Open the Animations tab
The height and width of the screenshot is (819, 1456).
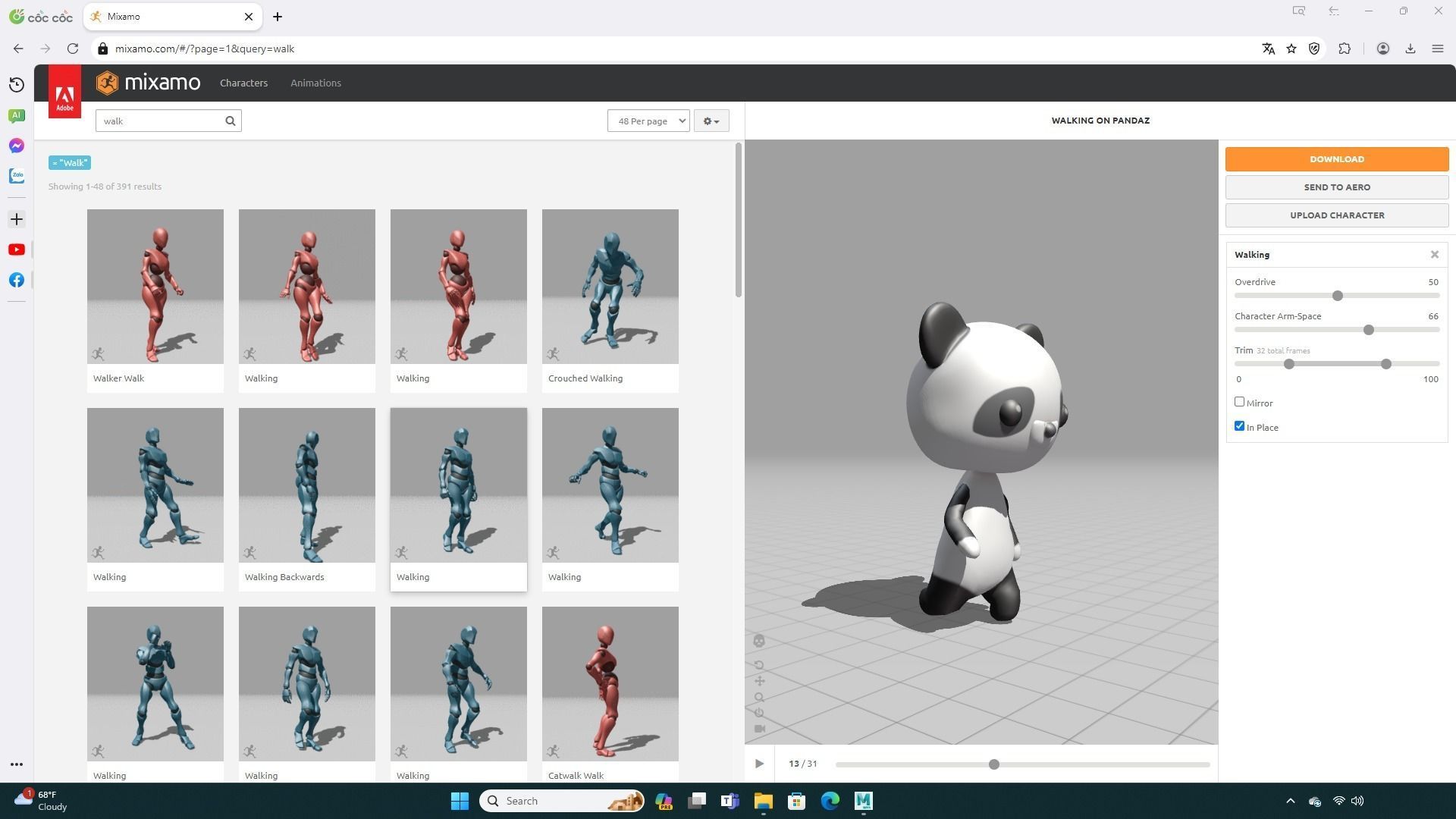coord(315,83)
